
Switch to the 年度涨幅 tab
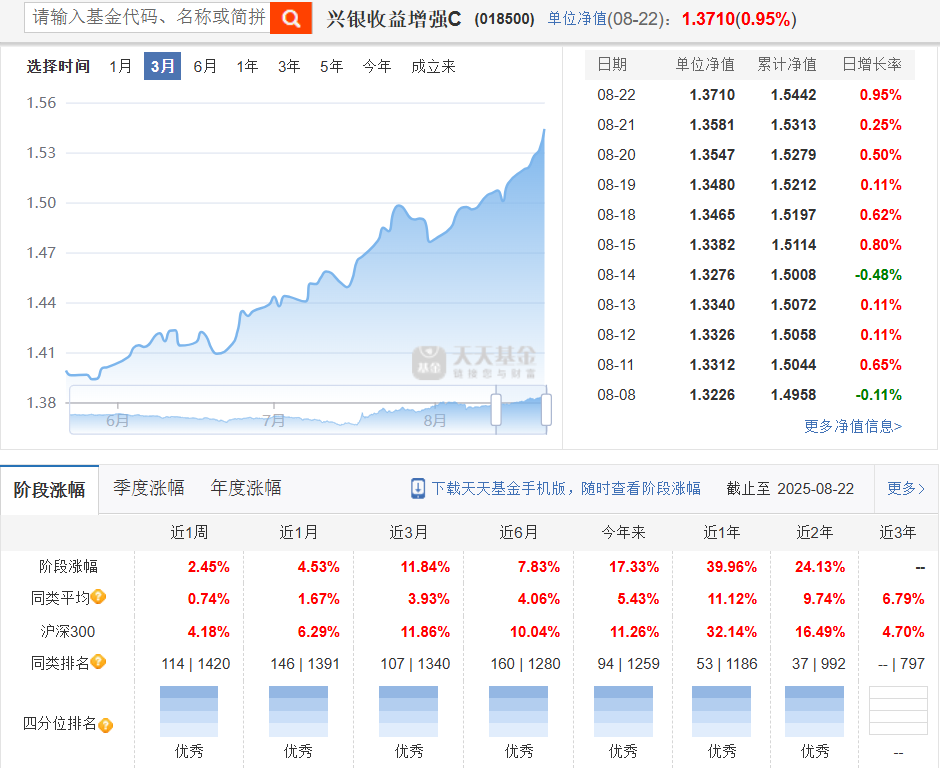246,488
